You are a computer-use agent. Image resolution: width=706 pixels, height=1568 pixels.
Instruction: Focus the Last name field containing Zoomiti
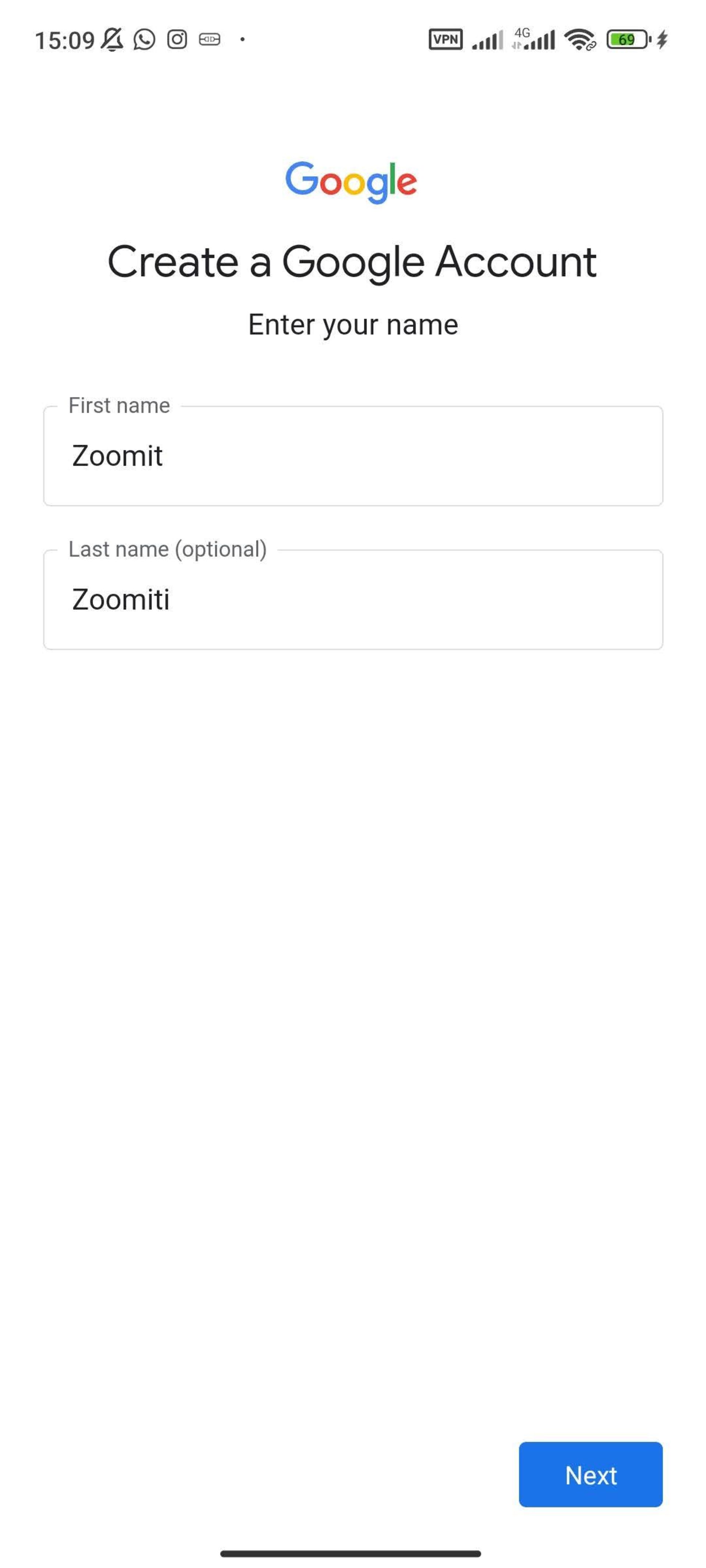click(353, 600)
